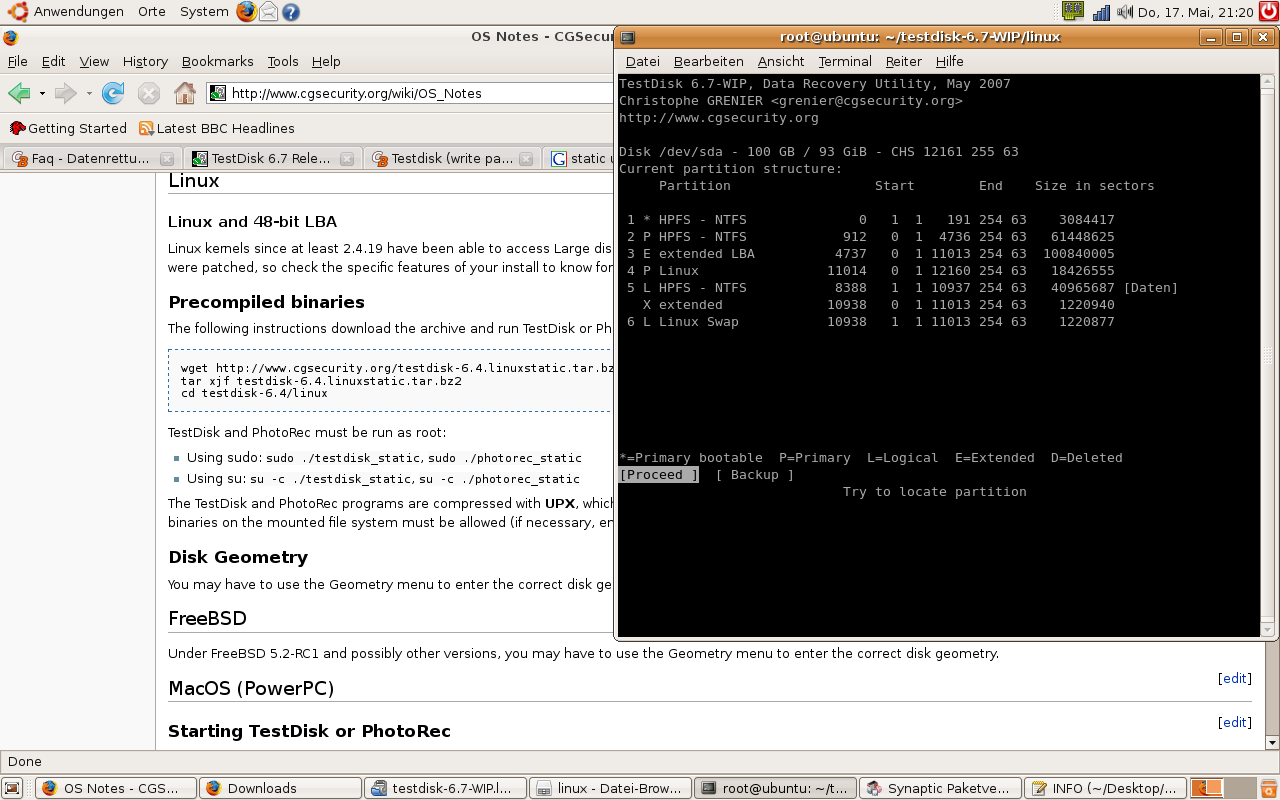The width and height of the screenshot is (1280, 800).
Task: Click edit link beside Starting TestDisk heading
Action: [1234, 722]
